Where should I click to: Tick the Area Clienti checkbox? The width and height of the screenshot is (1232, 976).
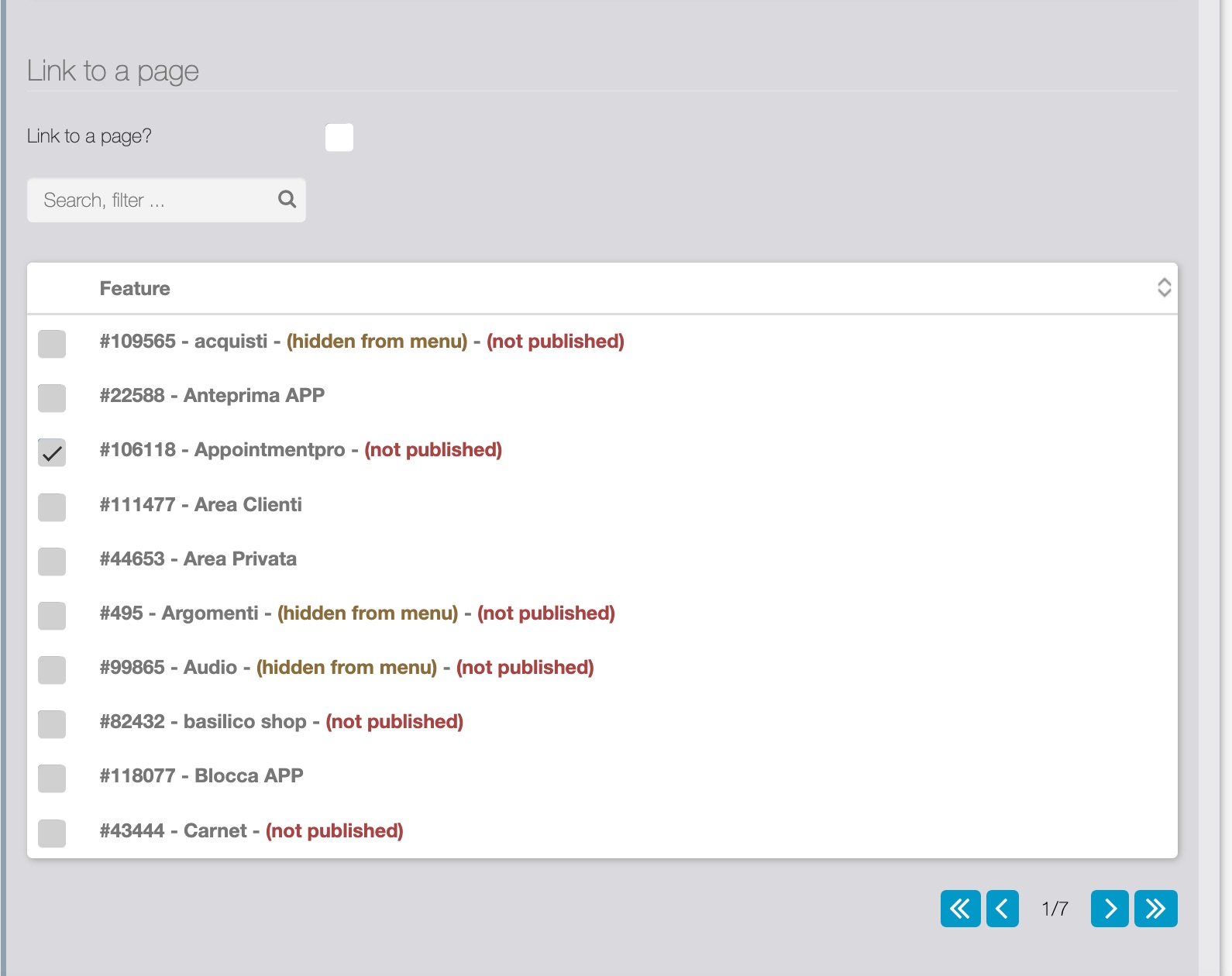pyautogui.click(x=52, y=507)
